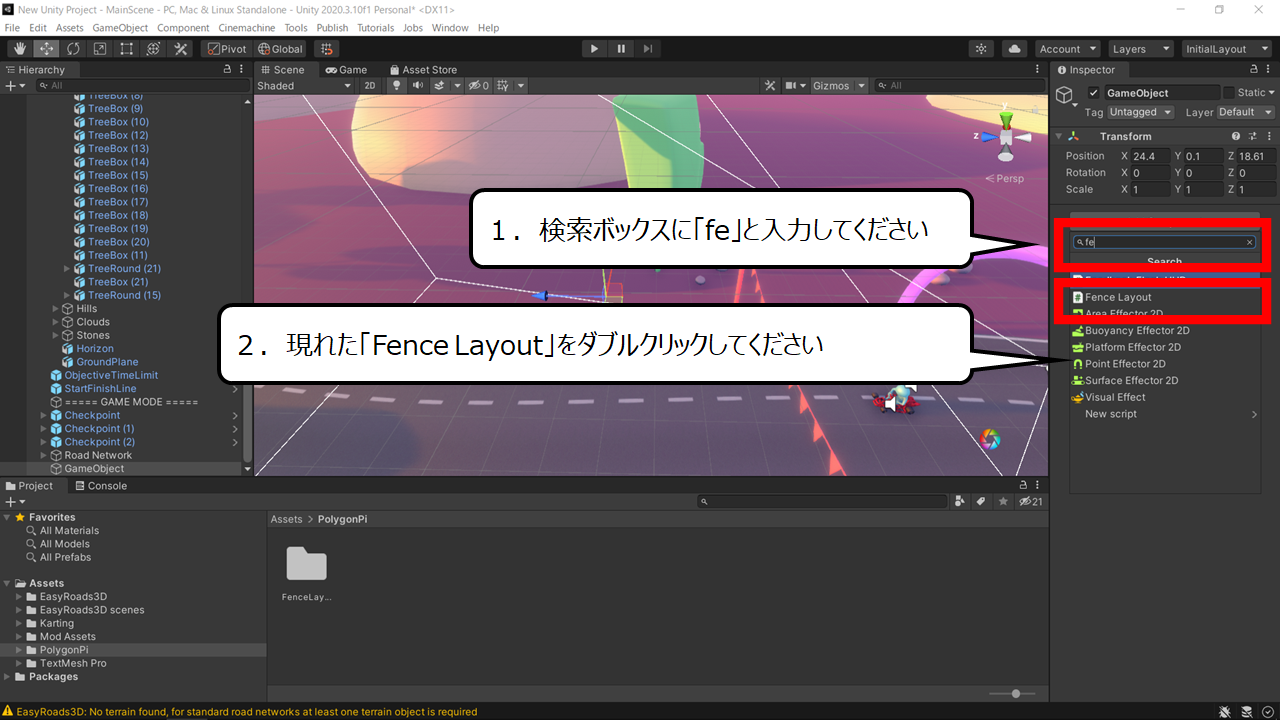Switch to Console tab

101,486
